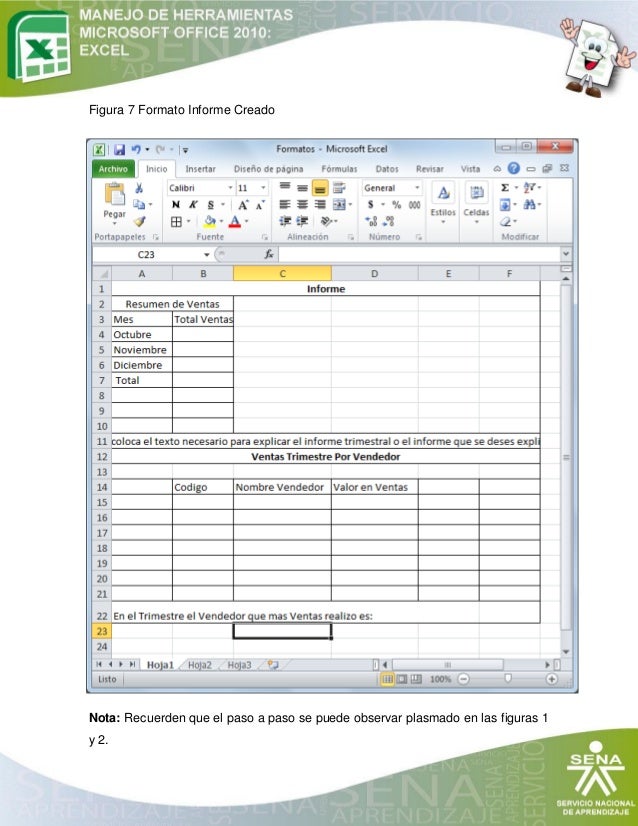Switch to the Datos tab
The height and width of the screenshot is (826, 638).
(387, 169)
